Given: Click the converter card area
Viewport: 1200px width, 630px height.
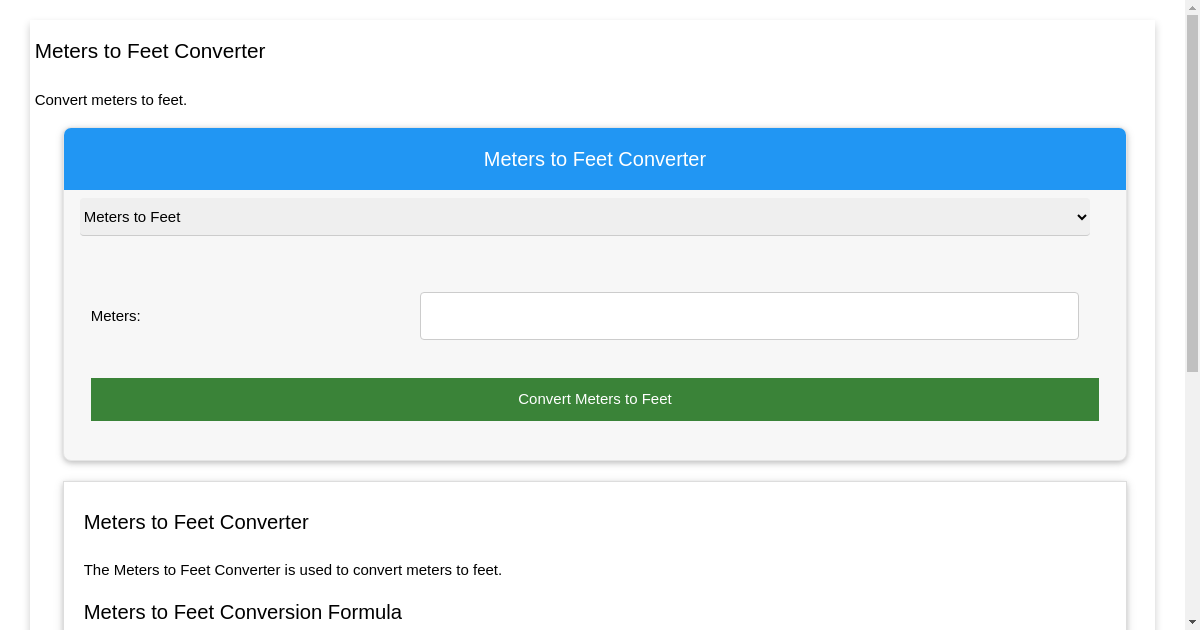Looking at the screenshot, I should click(594, 265).
